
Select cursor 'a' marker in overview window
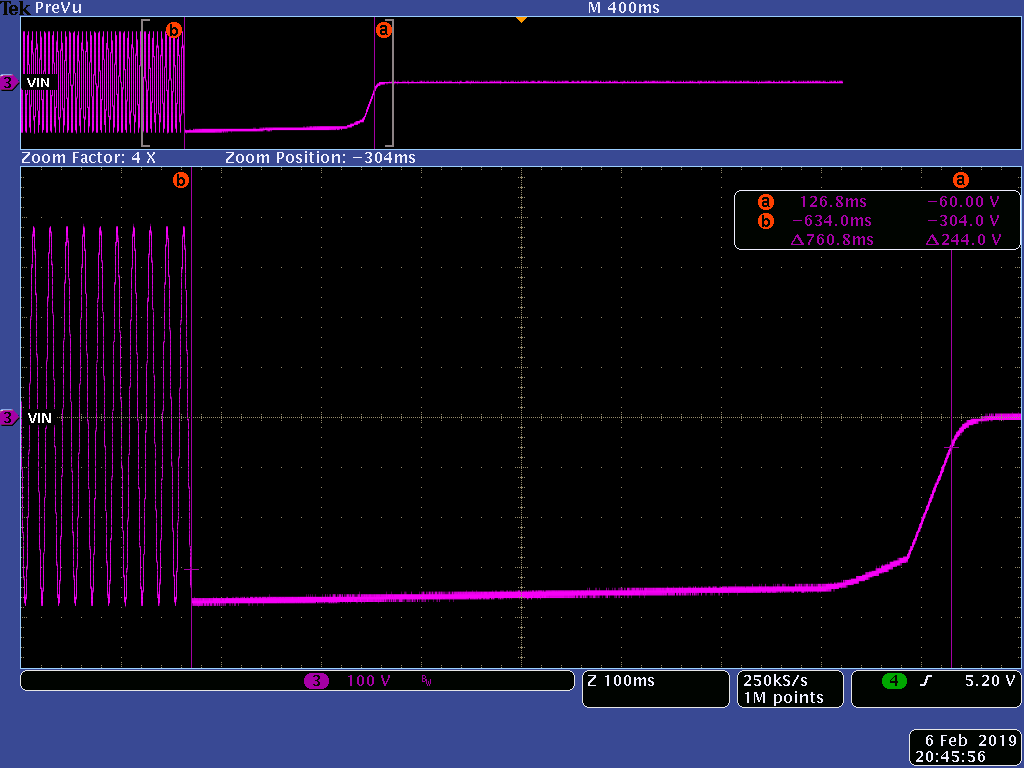click(383, 31)
